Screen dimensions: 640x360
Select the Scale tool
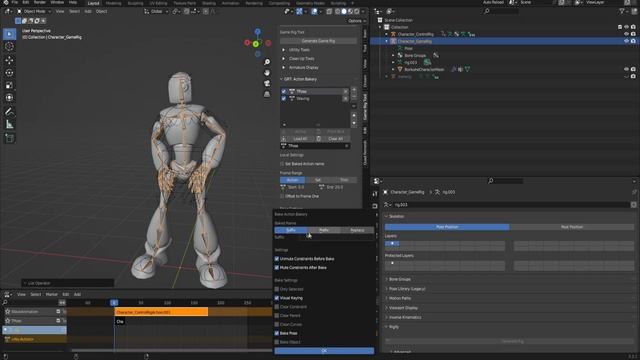[9, 85]
